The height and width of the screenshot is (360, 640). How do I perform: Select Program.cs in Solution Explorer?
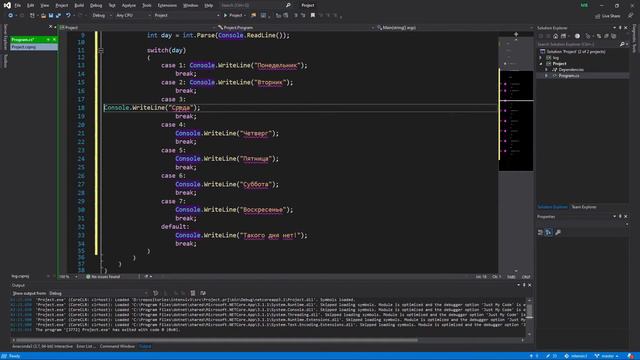tap(569, 76)
